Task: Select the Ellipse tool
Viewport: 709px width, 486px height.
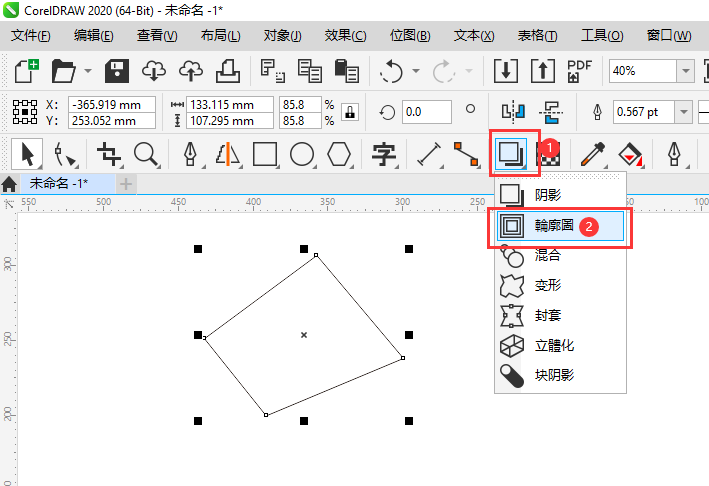Action: pyautogui.click(x=302, y=155)
